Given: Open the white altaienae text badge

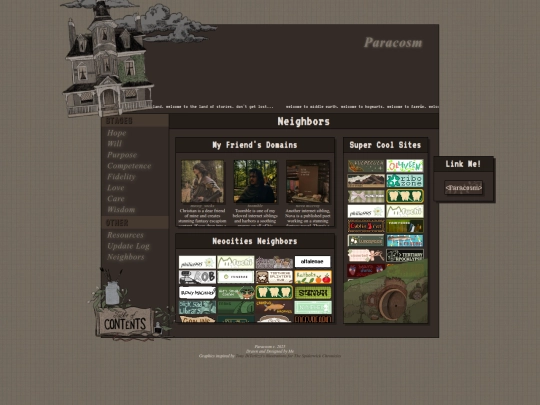Looking at the screenshot, I should click(312, 262).
